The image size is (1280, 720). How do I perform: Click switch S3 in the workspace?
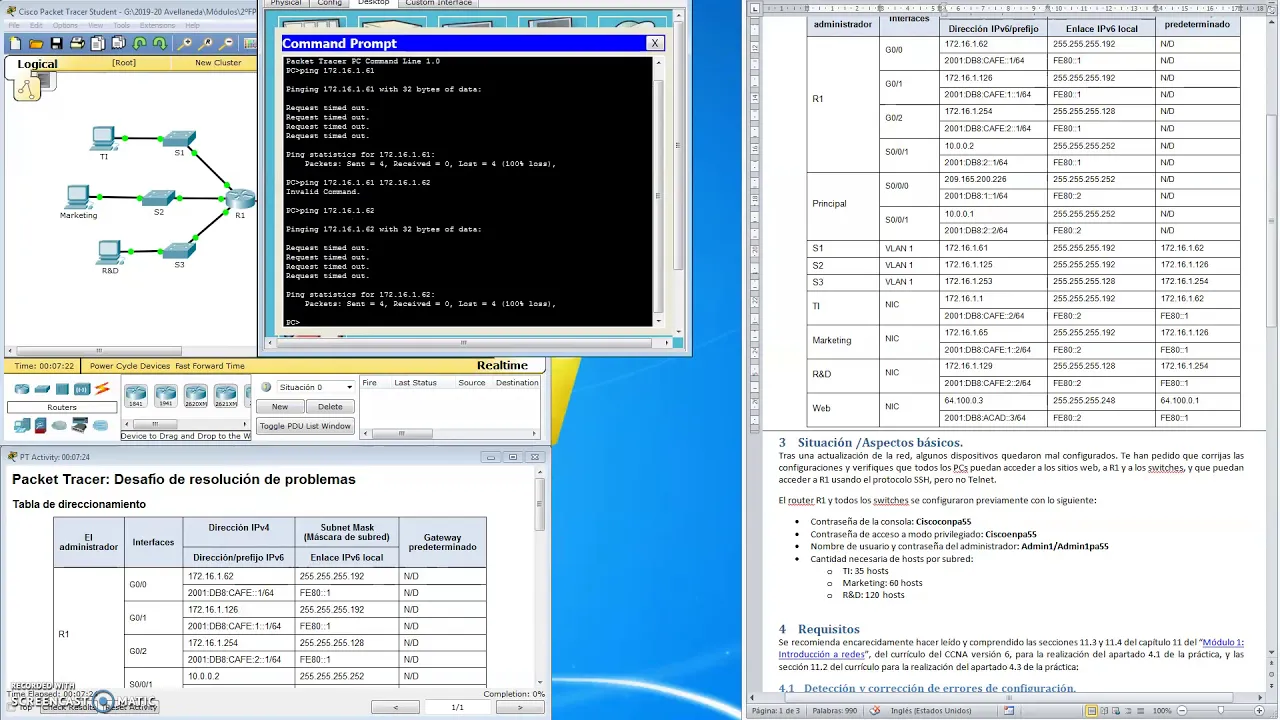tap(179, 249)
